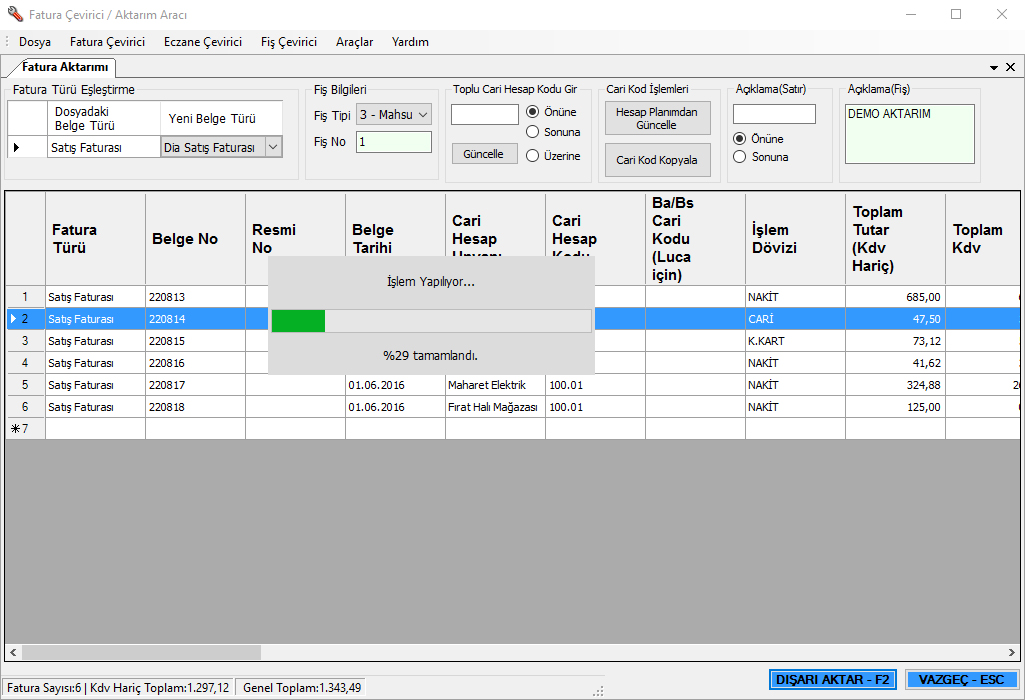Click the amount cell 324,88

click(896, 385)
